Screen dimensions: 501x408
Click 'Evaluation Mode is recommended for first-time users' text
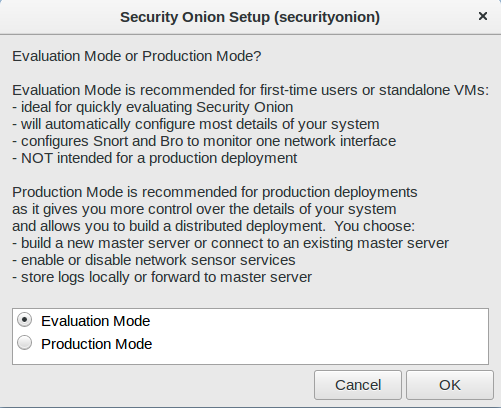coord(251,90)
